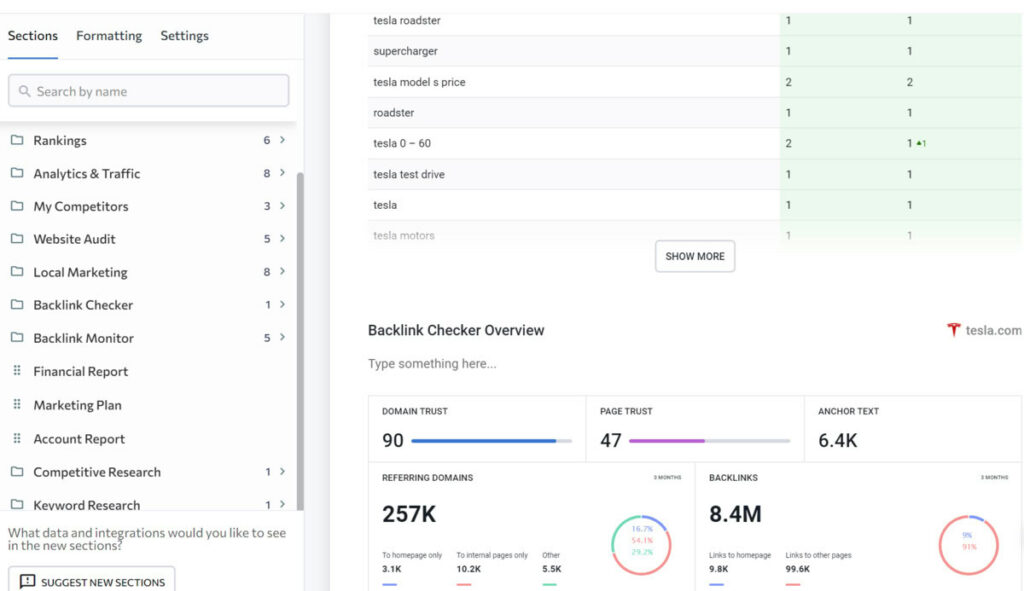Image resolution: width=1024 pixels, height=591 pixels.
Task: Select the Rankings section label
Action: tap(60, 140)
